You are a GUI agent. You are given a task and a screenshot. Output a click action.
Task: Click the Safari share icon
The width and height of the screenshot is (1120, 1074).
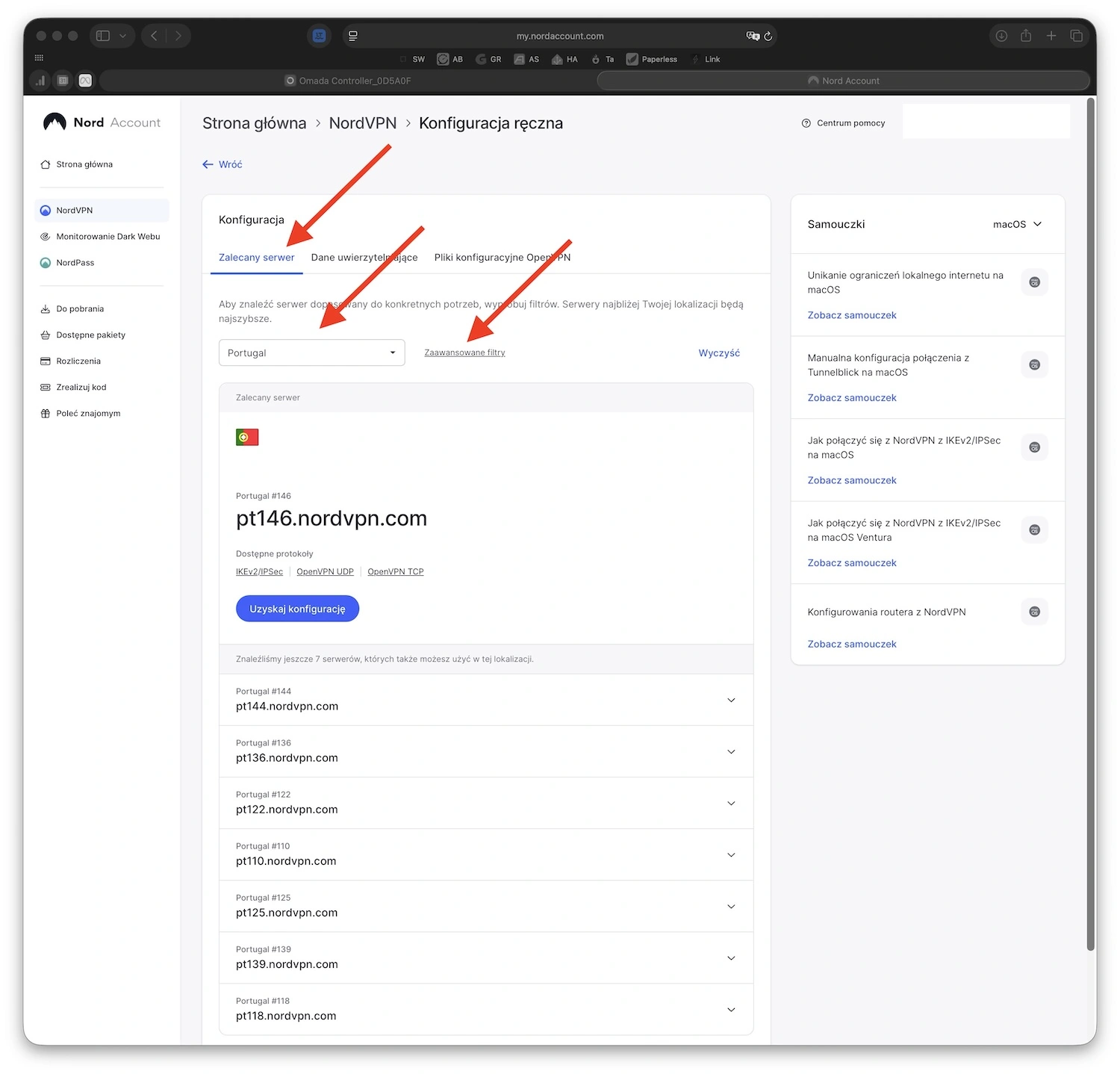click(1026, 36)
